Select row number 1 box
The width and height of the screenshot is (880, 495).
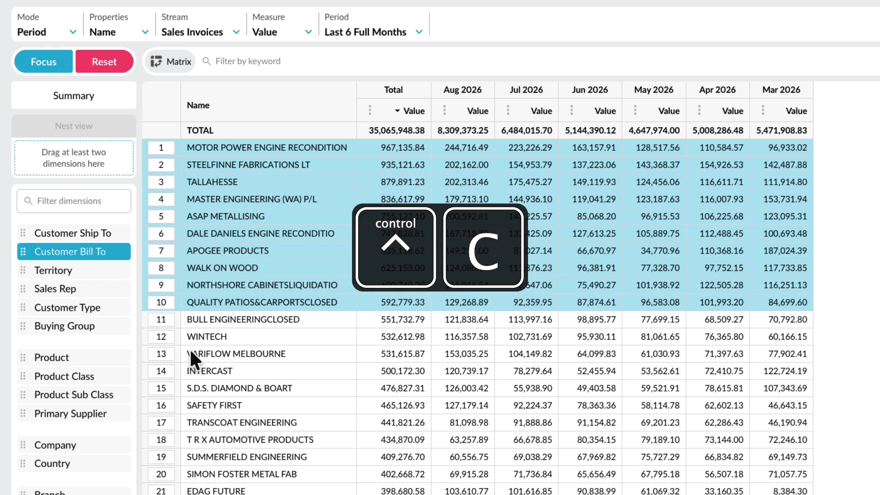tap(161, 148)
